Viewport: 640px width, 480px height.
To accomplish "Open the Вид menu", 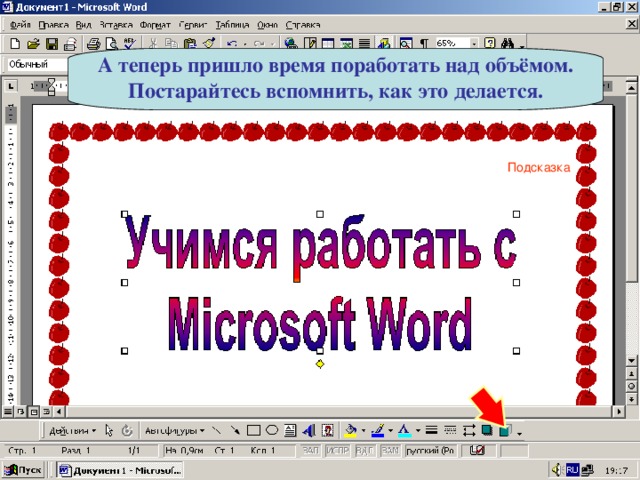I will [83, 25].
